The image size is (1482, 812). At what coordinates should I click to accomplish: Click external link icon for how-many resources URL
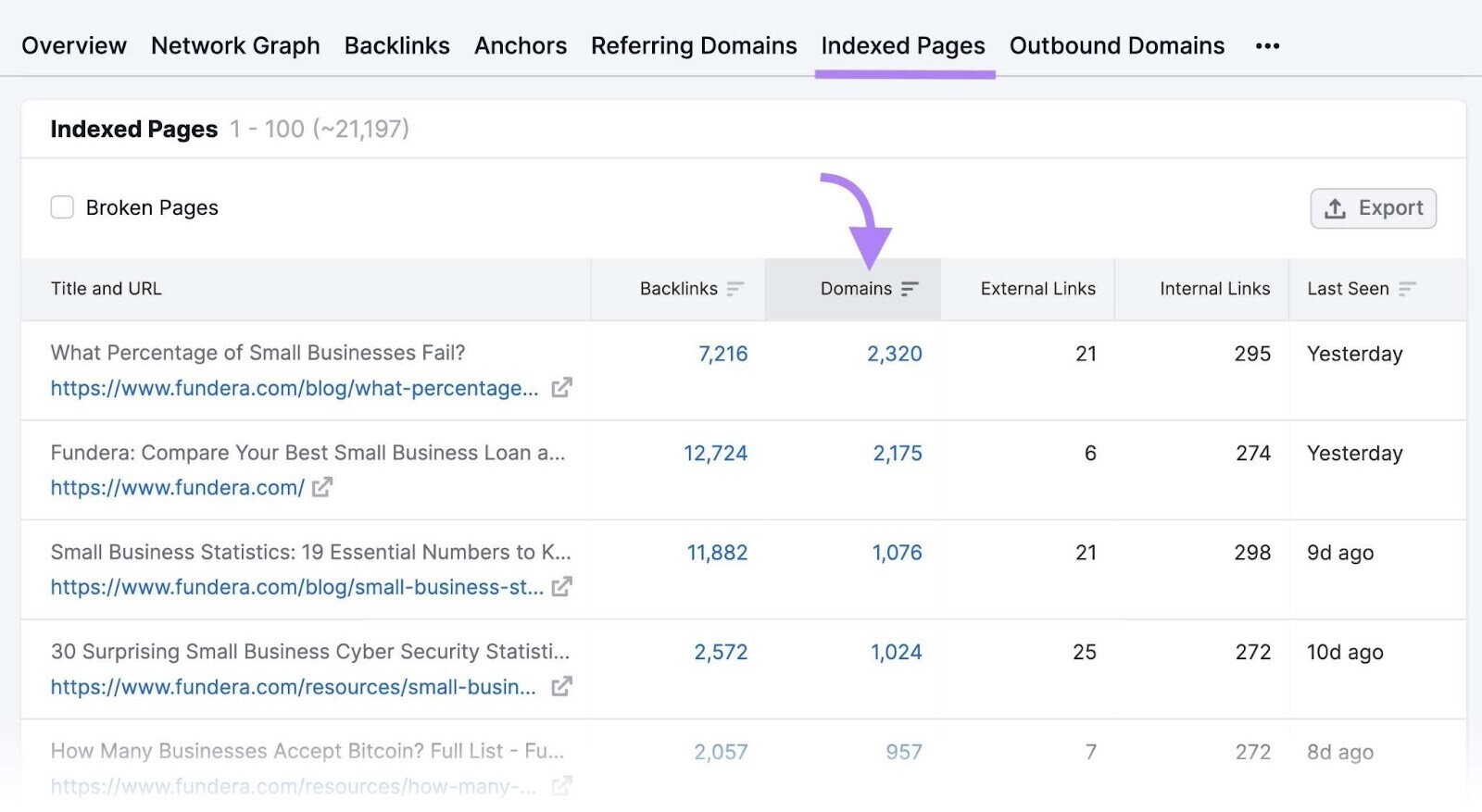click(x=561, y=786)
